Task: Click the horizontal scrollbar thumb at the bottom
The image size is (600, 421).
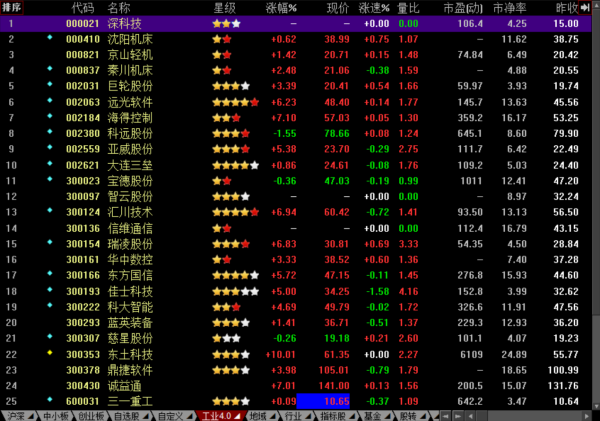Action: (482, 416)
